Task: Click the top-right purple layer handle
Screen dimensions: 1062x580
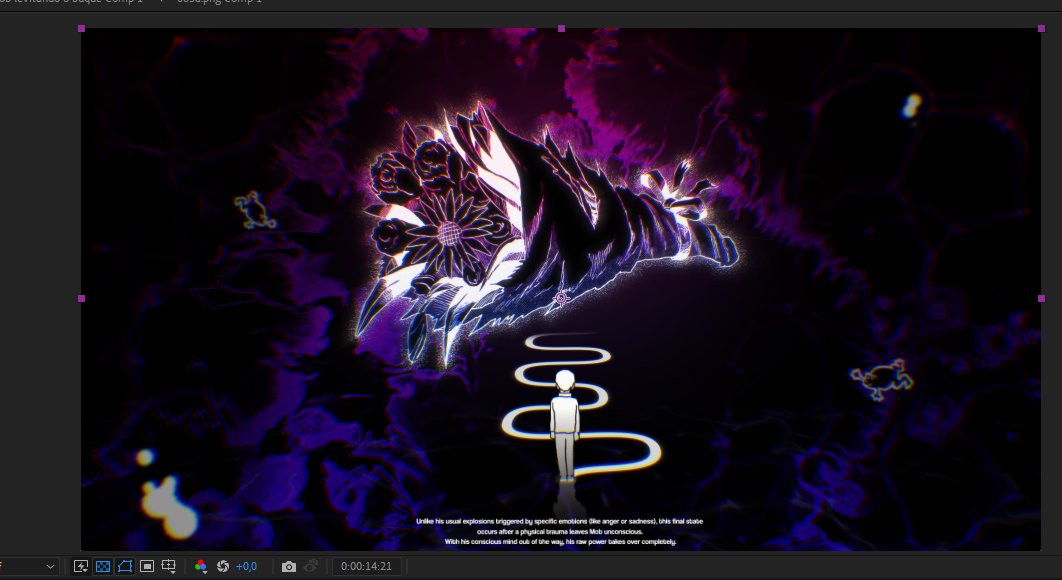Action: click(1041, 28)
